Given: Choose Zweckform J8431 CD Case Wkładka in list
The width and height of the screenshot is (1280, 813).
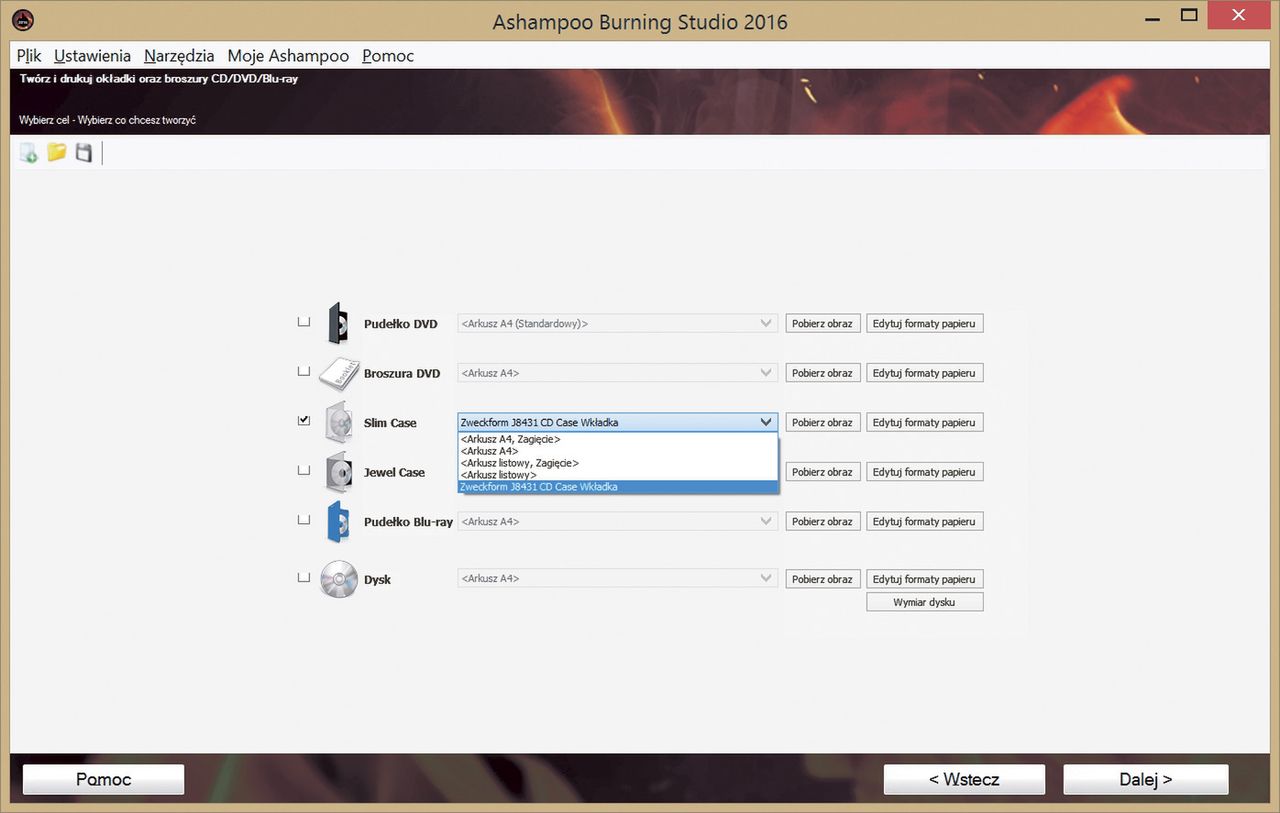Looking at the screenshot, I should 617,487.
